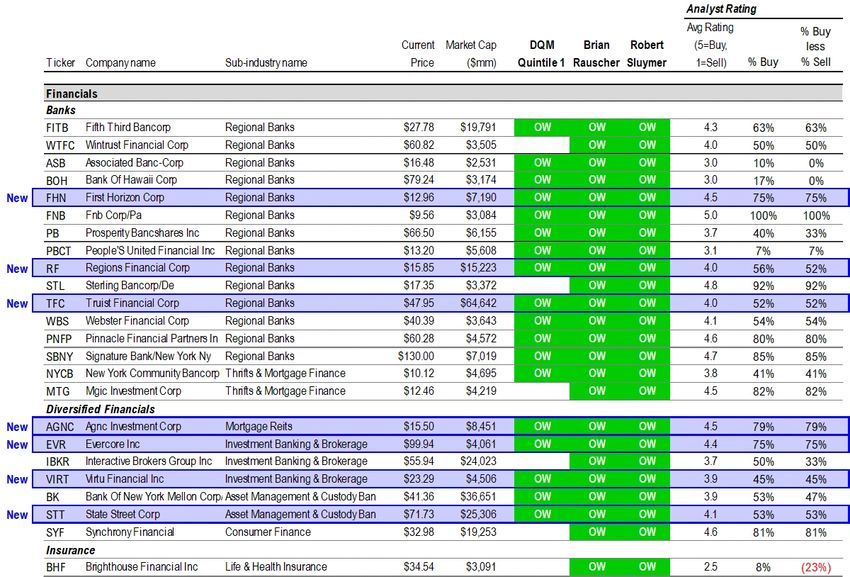Click Synchrony Financial company name

point(130,532)
